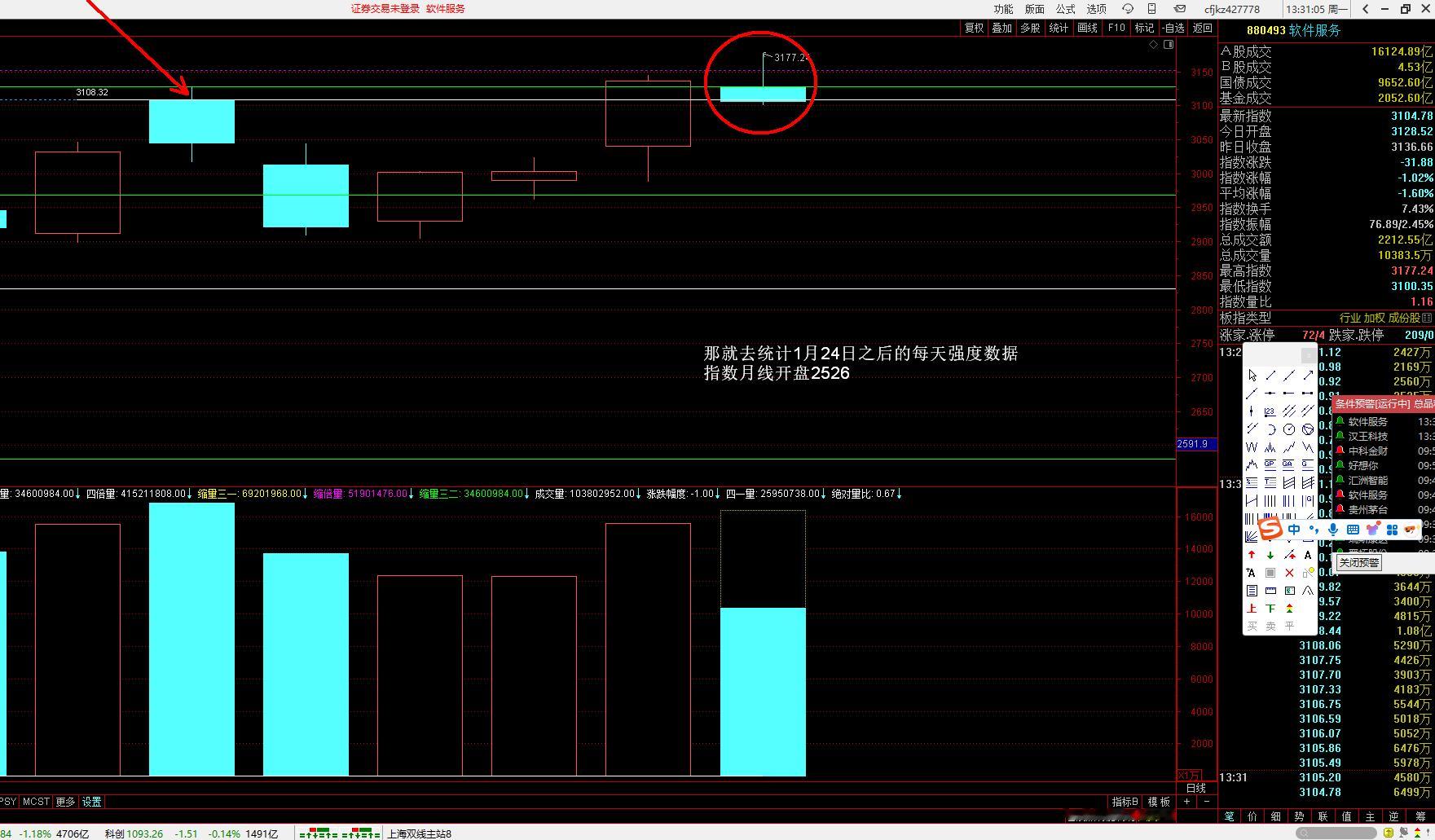Click the customer service headset icon
This screenshot has height=840, width=1435.
(x=1128, y=9)
